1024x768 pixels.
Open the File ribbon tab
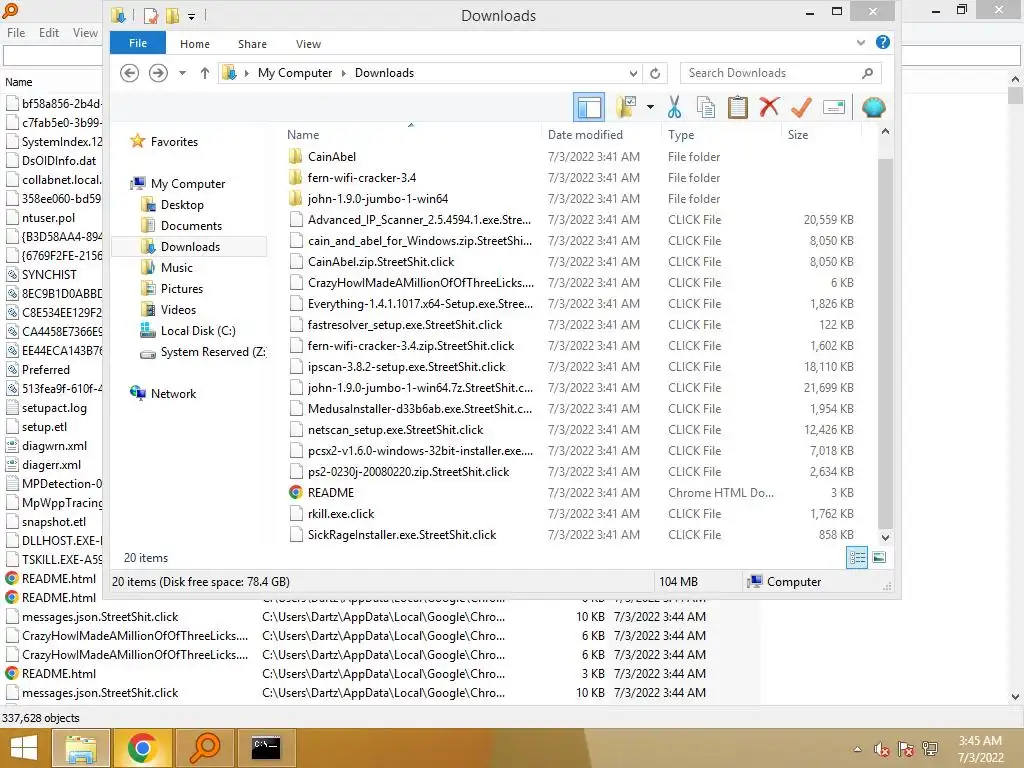(x=138, y=43)
